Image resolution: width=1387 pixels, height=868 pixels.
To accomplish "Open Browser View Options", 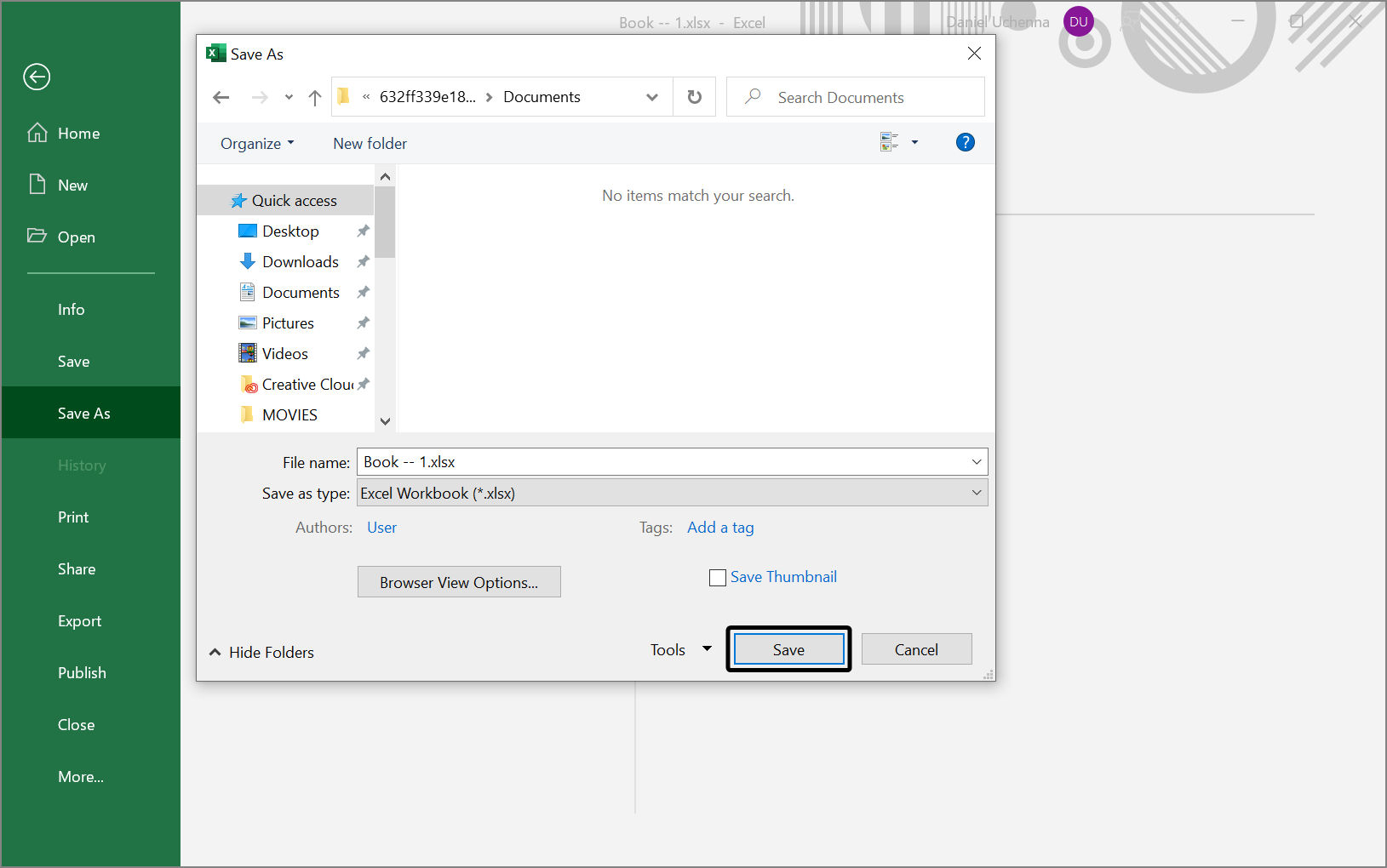I will [x=458, y=582].
